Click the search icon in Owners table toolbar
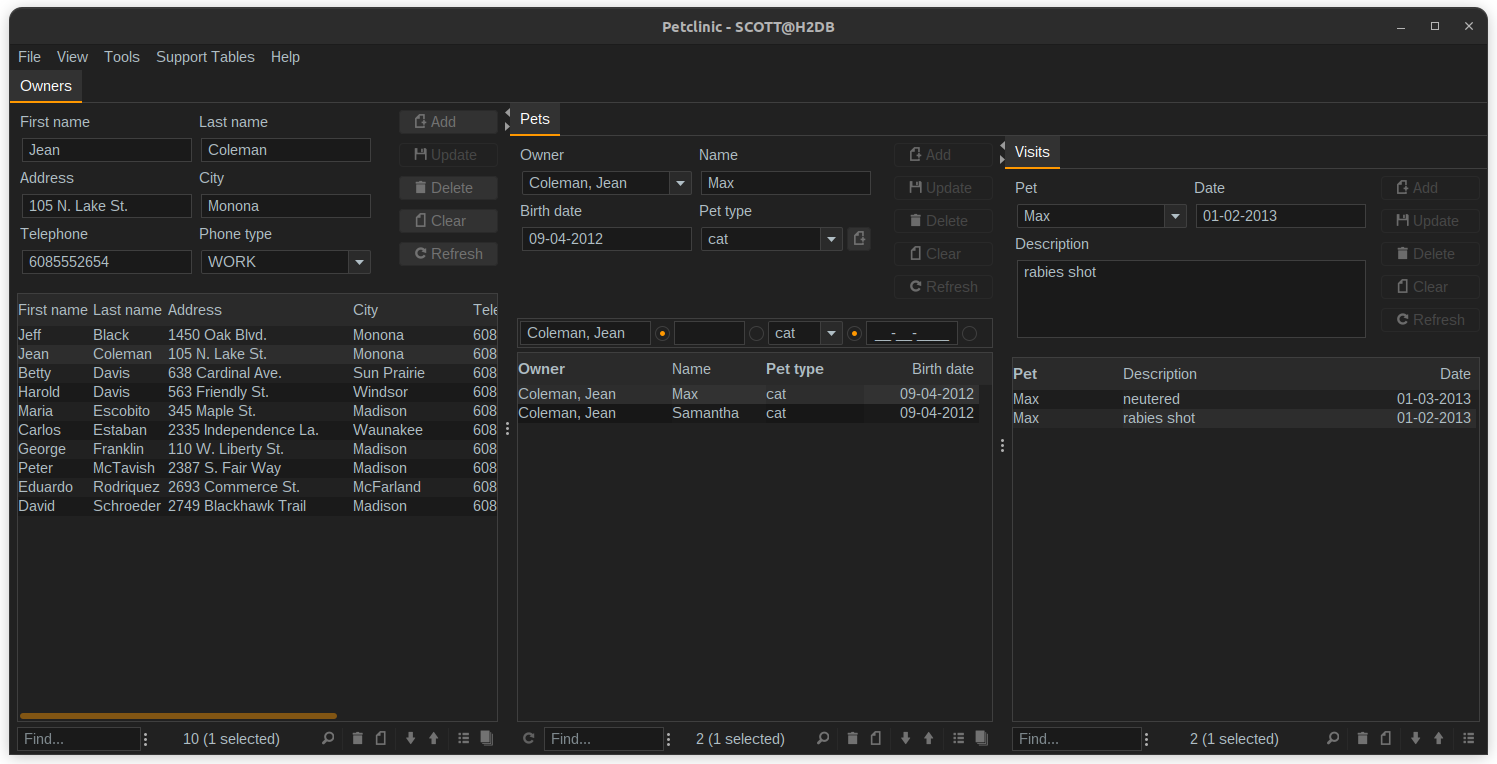The image size is (1497, 764). 328,739
